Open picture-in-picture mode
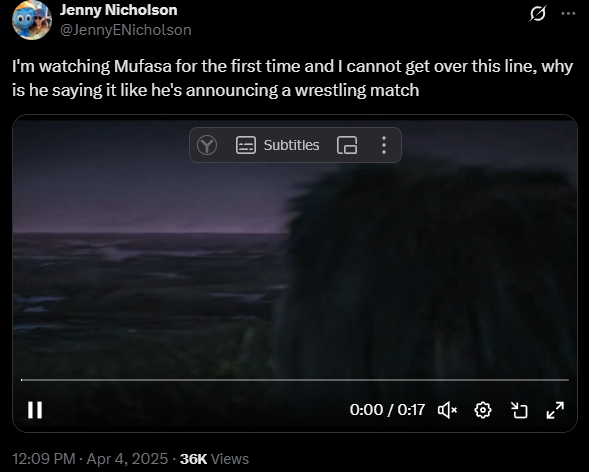589x472 pixels. (x=347, y=145)
